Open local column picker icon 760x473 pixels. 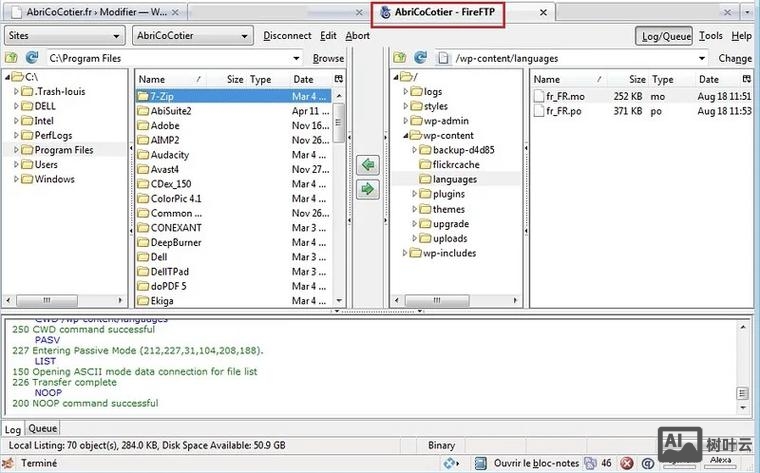click(x=338, y=79)
